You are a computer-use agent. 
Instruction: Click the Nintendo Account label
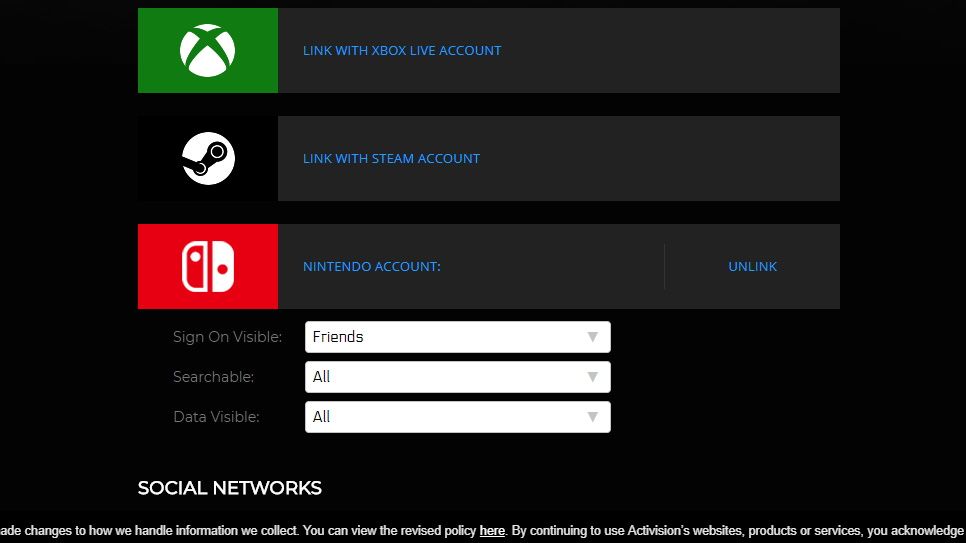(371, 266)
